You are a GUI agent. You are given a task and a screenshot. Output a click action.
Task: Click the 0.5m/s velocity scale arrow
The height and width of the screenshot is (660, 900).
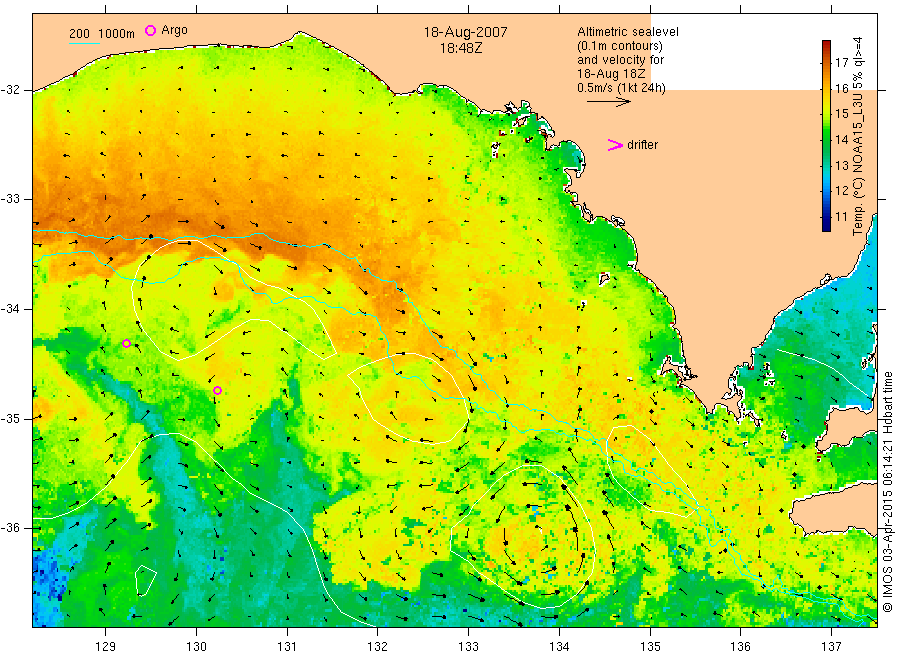608,102
